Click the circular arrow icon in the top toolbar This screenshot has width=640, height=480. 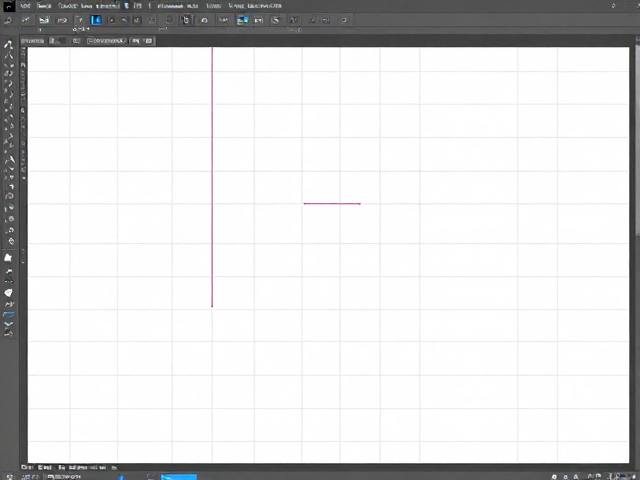204,20
